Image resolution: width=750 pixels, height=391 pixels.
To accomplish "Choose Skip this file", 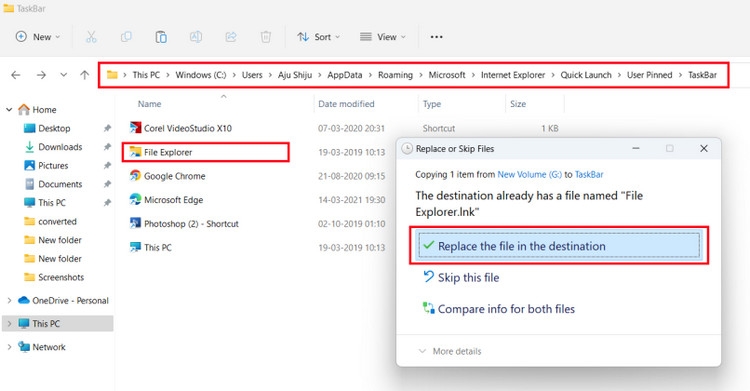I will (461, 278).
